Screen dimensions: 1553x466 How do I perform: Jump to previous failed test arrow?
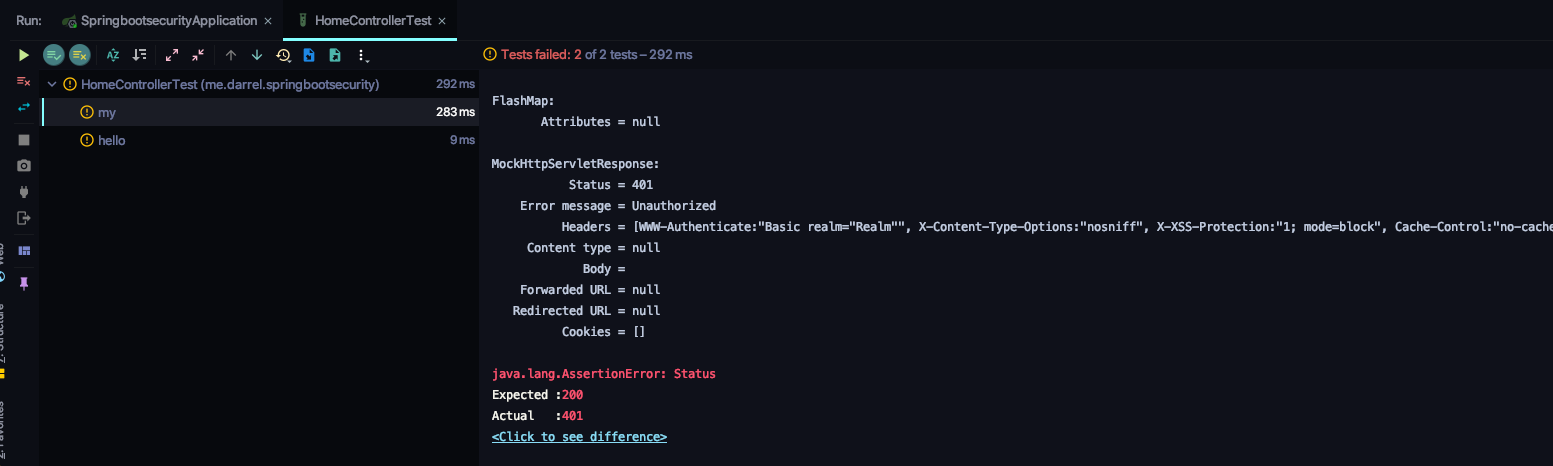click(231, 55)
